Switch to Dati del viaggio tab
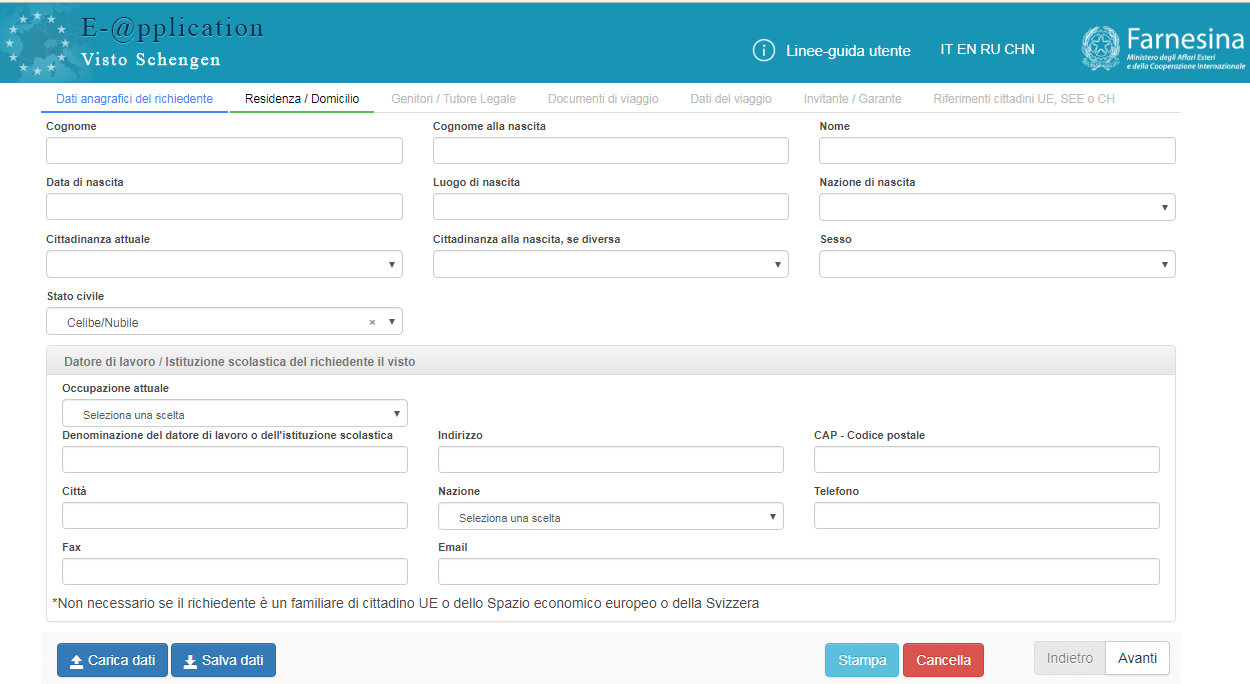The width and height of the screenshot is (1250, 684). pyautogui.click(x=731, y=99)
